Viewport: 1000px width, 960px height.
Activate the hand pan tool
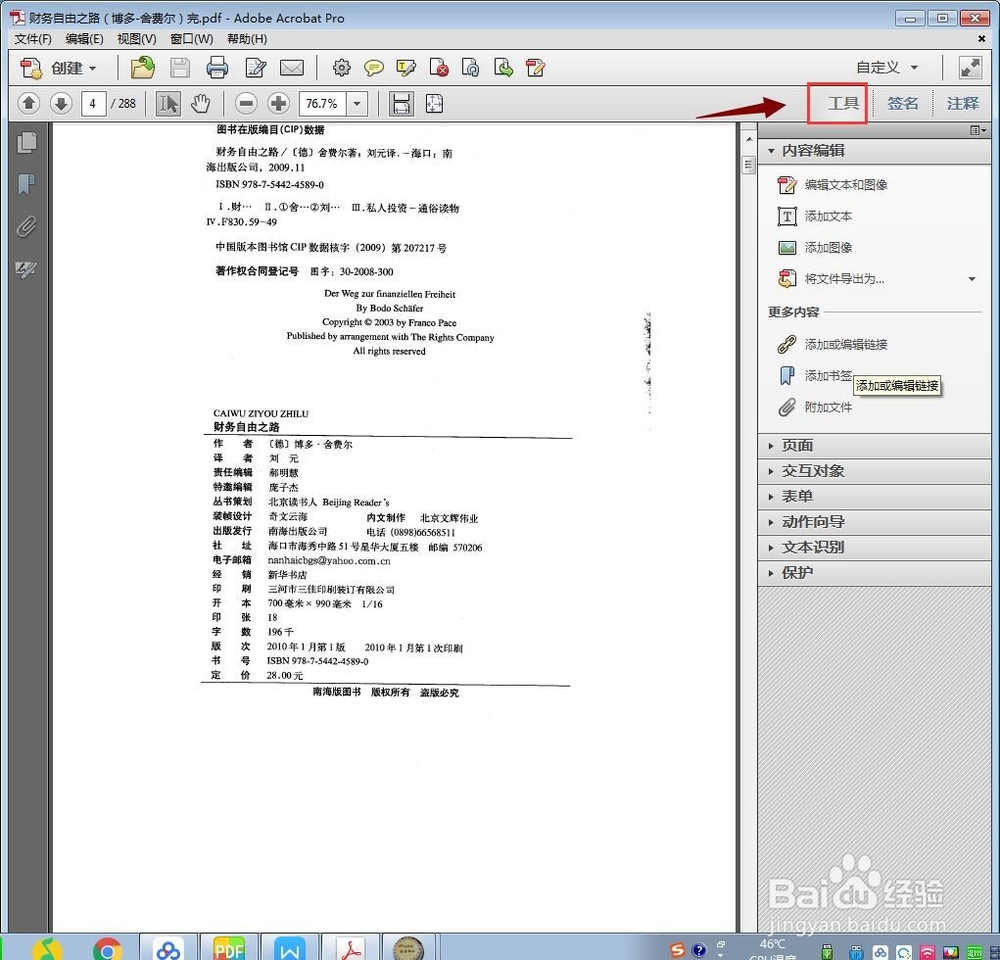click(201, 103)
